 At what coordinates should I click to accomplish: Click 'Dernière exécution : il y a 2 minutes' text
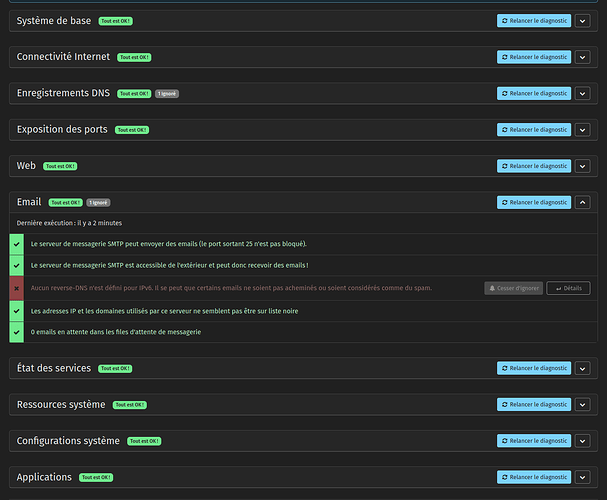point(69,223)
